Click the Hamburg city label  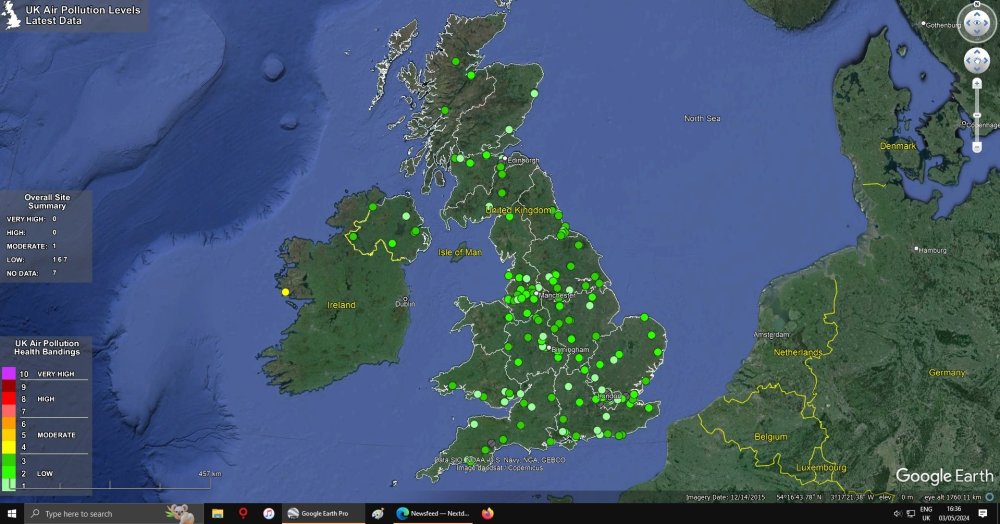click(932, 251)
